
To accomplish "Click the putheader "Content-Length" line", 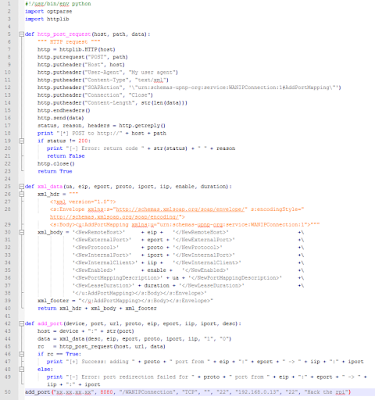I will (112, 103).
